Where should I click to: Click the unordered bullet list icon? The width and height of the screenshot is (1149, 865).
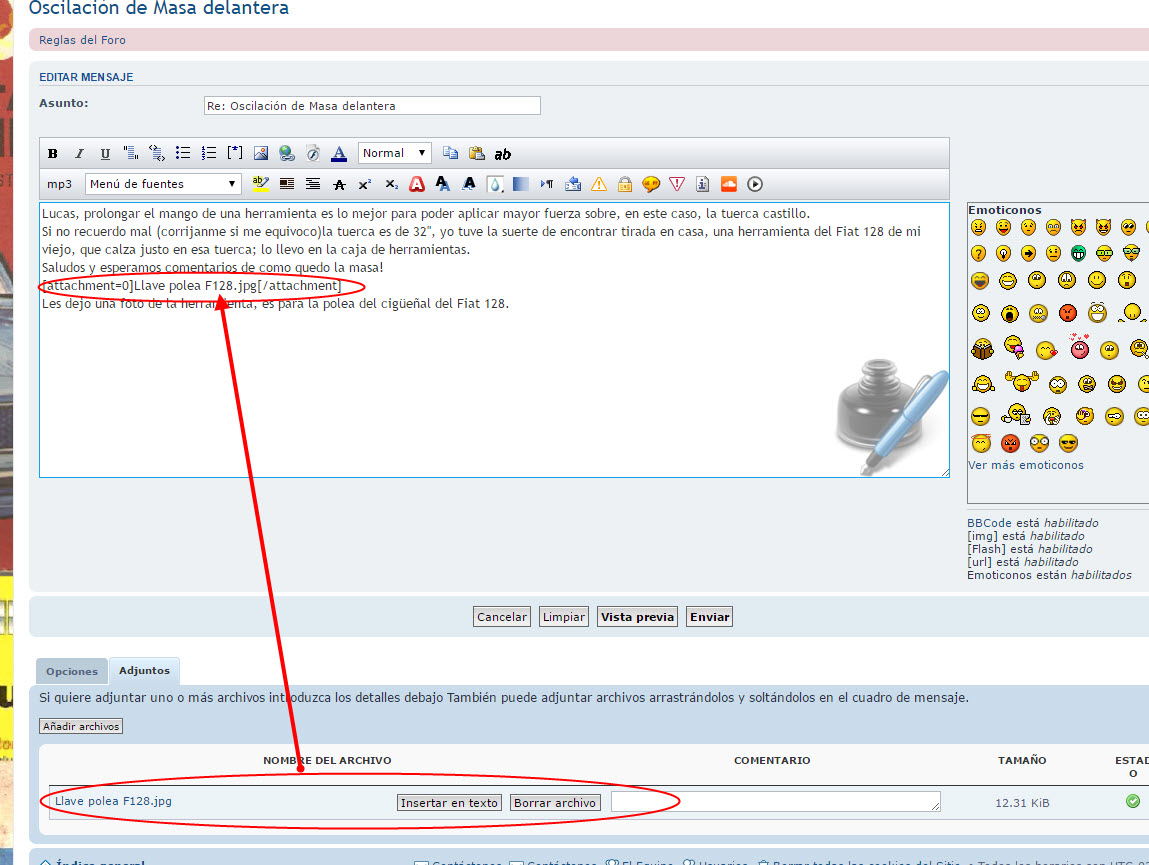point(183,154)
